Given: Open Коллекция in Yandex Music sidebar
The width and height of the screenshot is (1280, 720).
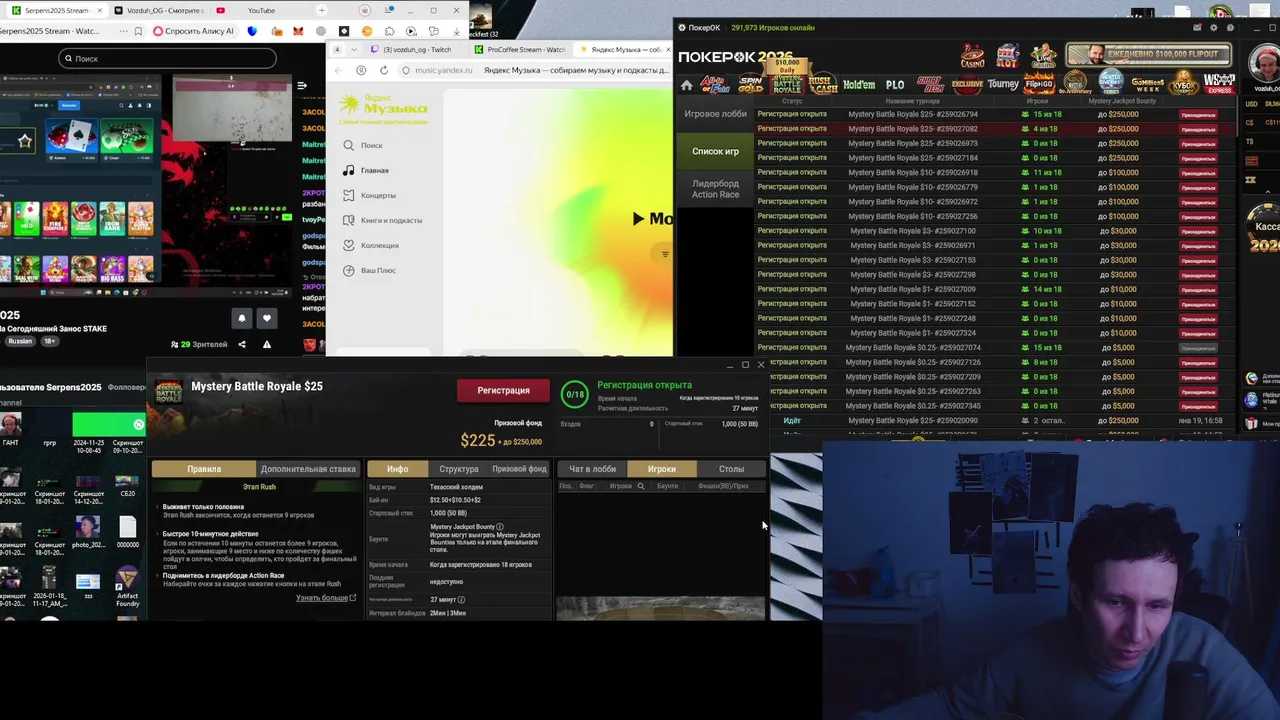Looking at the screenshot, I should (371, 245).
